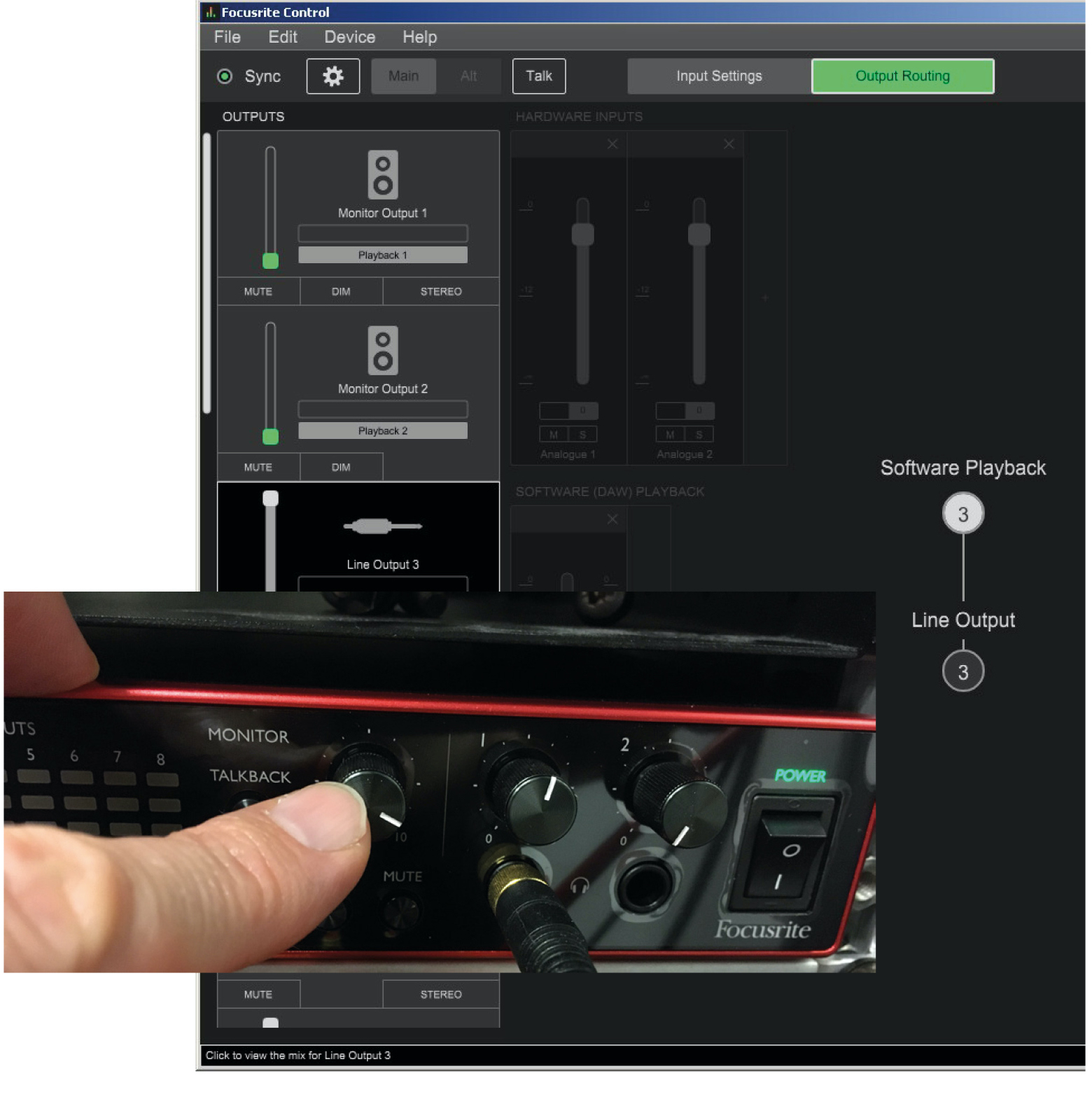1092x1097 pixels.
Task: Click the Outputs list vertical scrollbar
Action: coord(206,273)
